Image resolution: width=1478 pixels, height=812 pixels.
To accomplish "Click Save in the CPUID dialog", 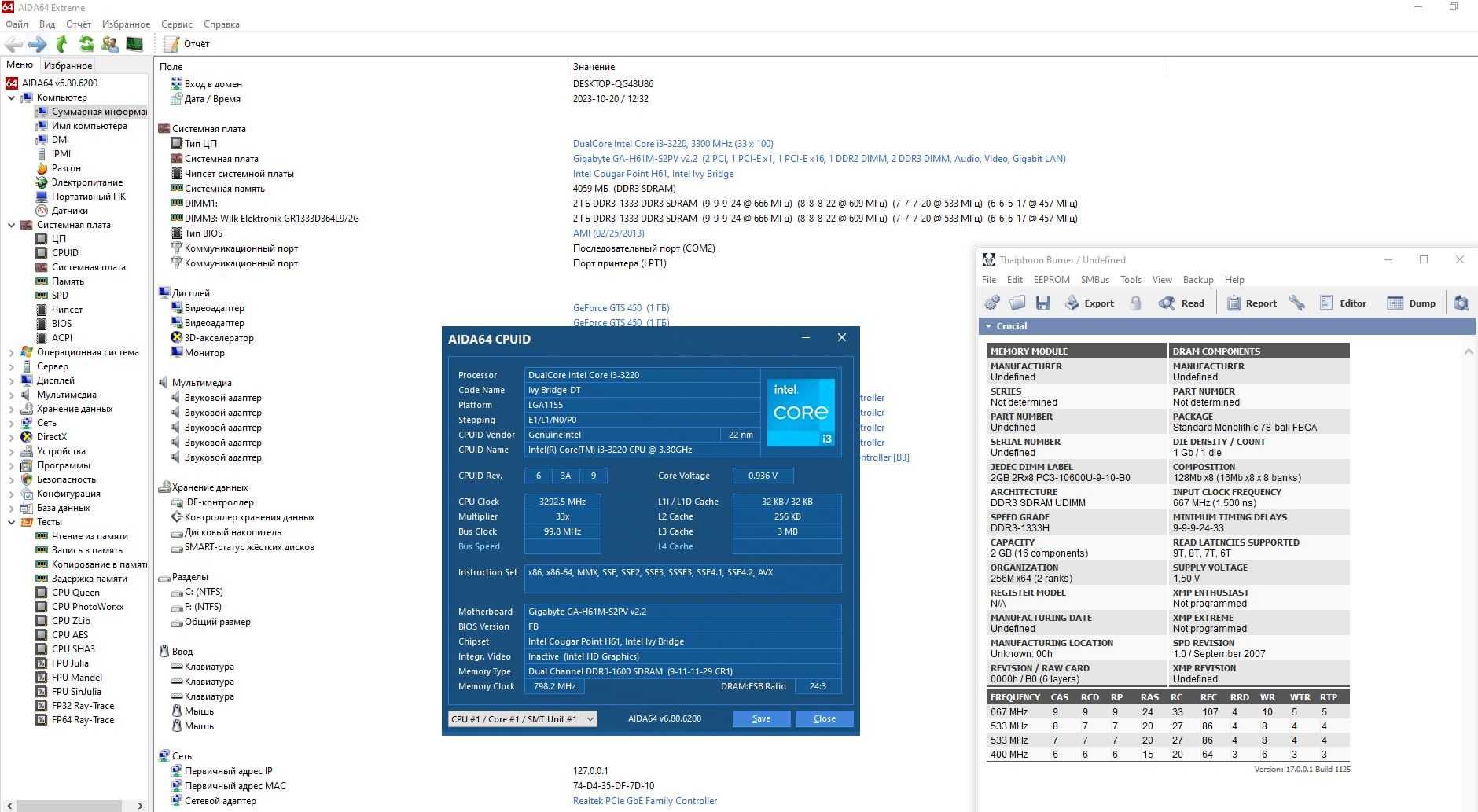I will point(761,718).
